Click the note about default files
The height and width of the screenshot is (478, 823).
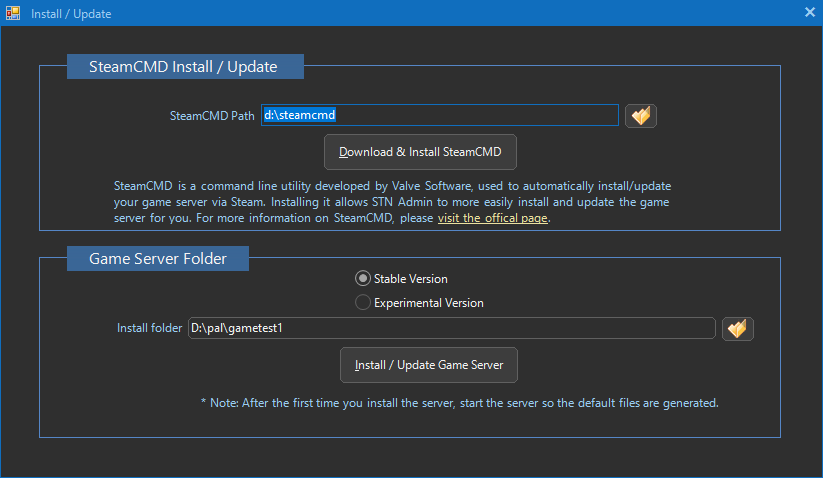[460, 403]
